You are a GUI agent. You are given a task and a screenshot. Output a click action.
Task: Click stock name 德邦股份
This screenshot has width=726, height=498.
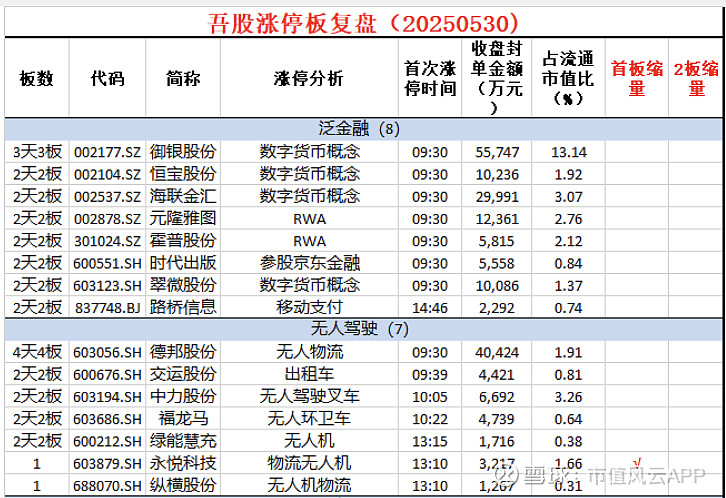coord(183,352)
